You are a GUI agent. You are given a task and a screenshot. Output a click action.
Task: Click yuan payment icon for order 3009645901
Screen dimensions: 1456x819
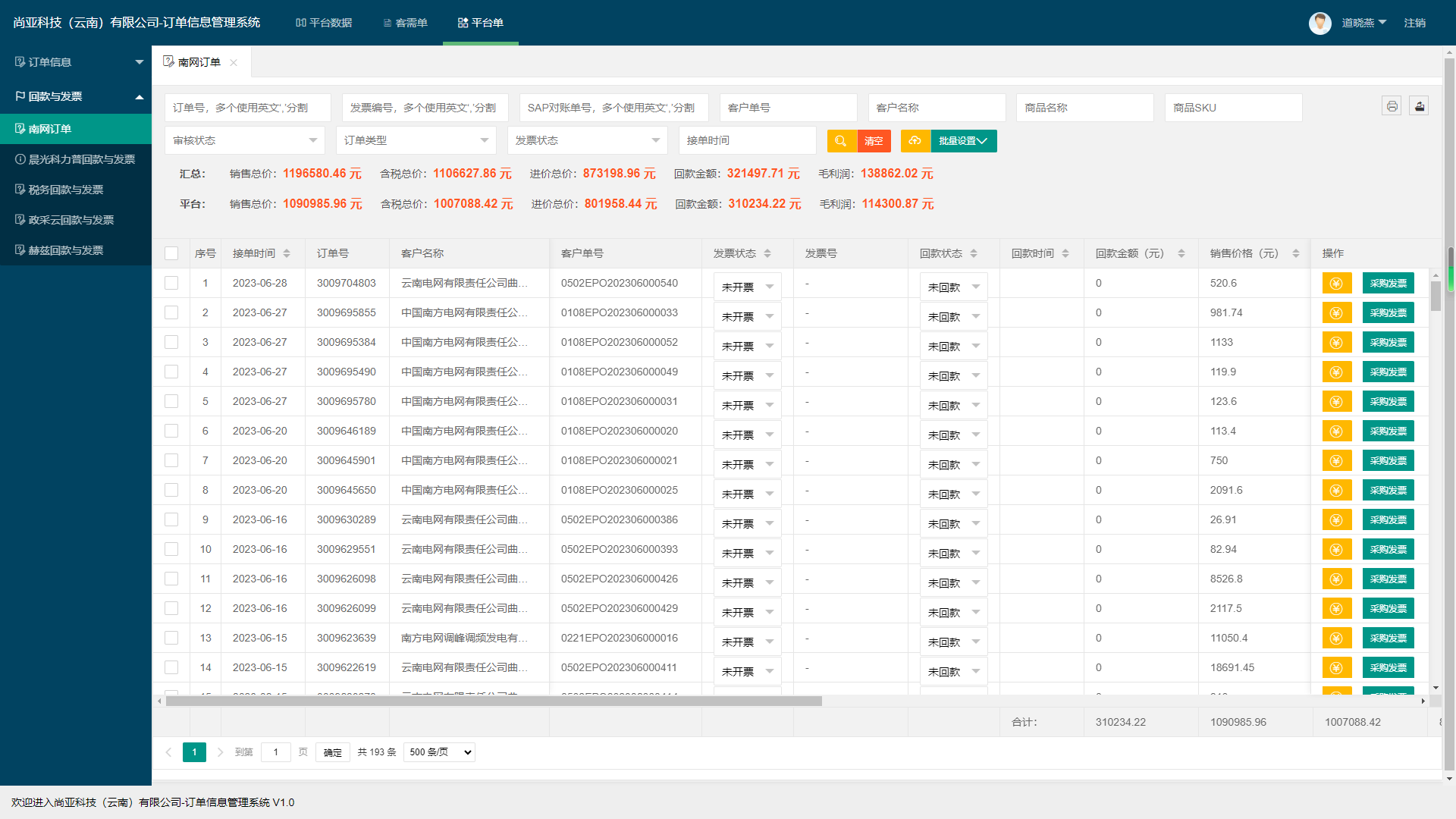1337,460
